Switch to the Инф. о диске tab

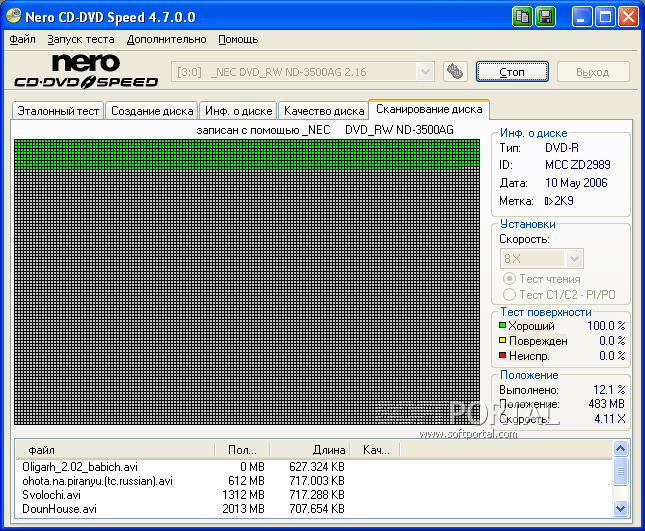point(238,111)
